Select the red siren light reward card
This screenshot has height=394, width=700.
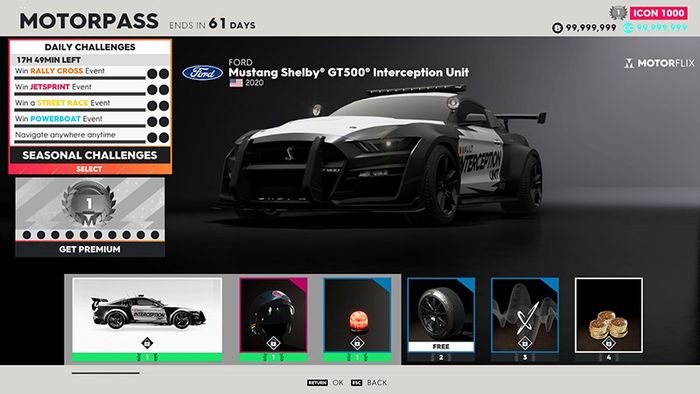pyautogui.click(x=357, y=315)
